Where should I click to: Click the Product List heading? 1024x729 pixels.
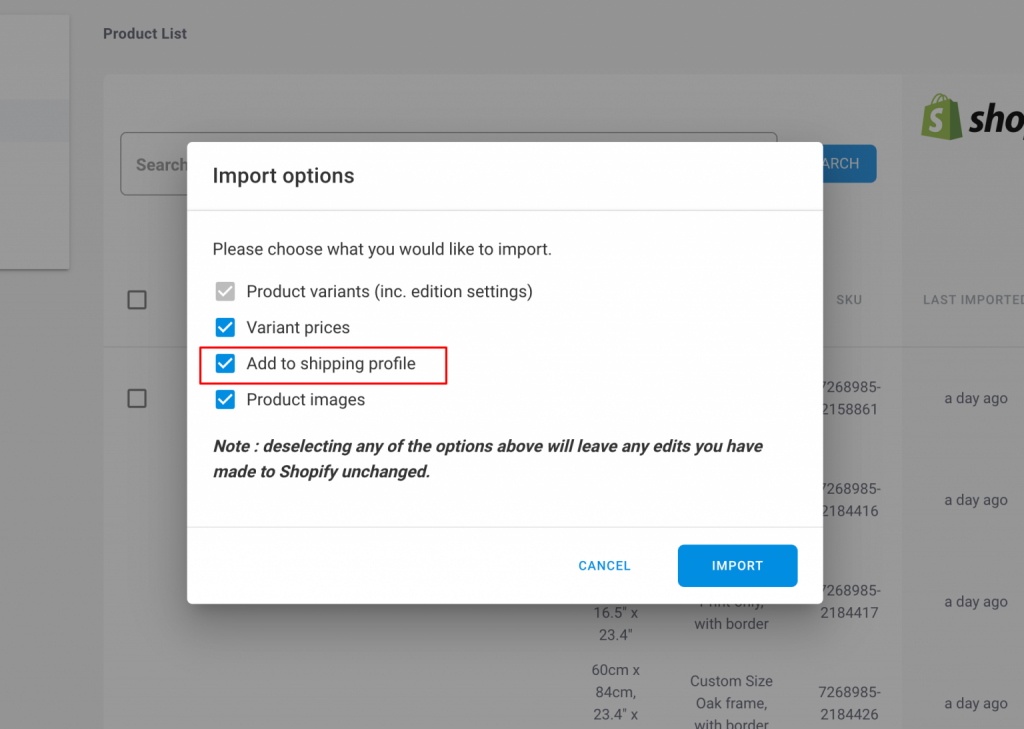coord(145,34)
